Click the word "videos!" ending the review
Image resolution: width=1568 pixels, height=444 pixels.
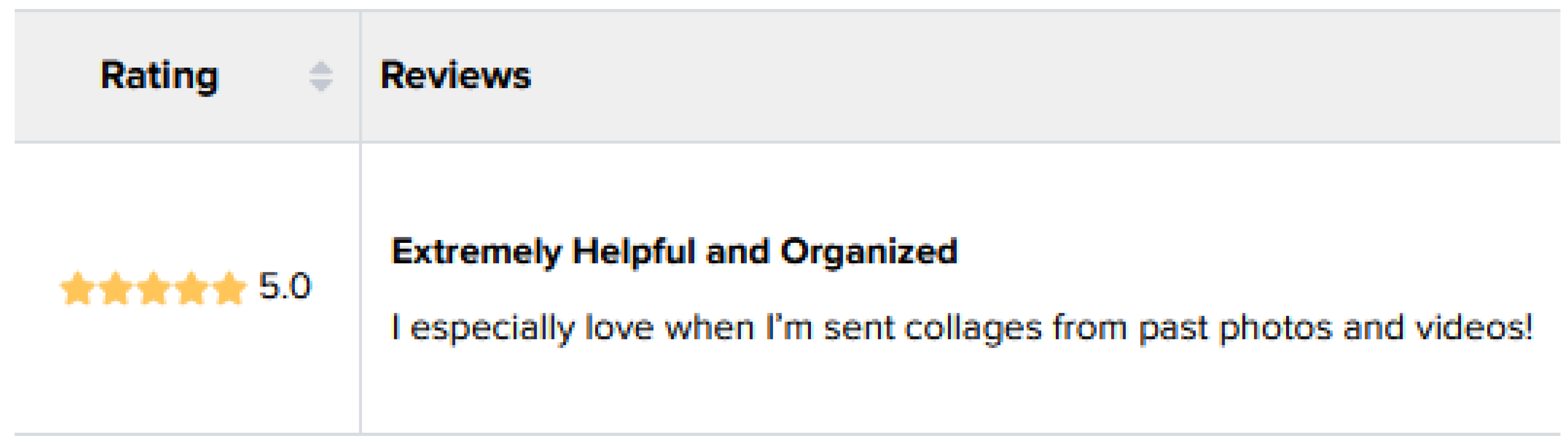pyautogui.click(x=1473, y=329)
